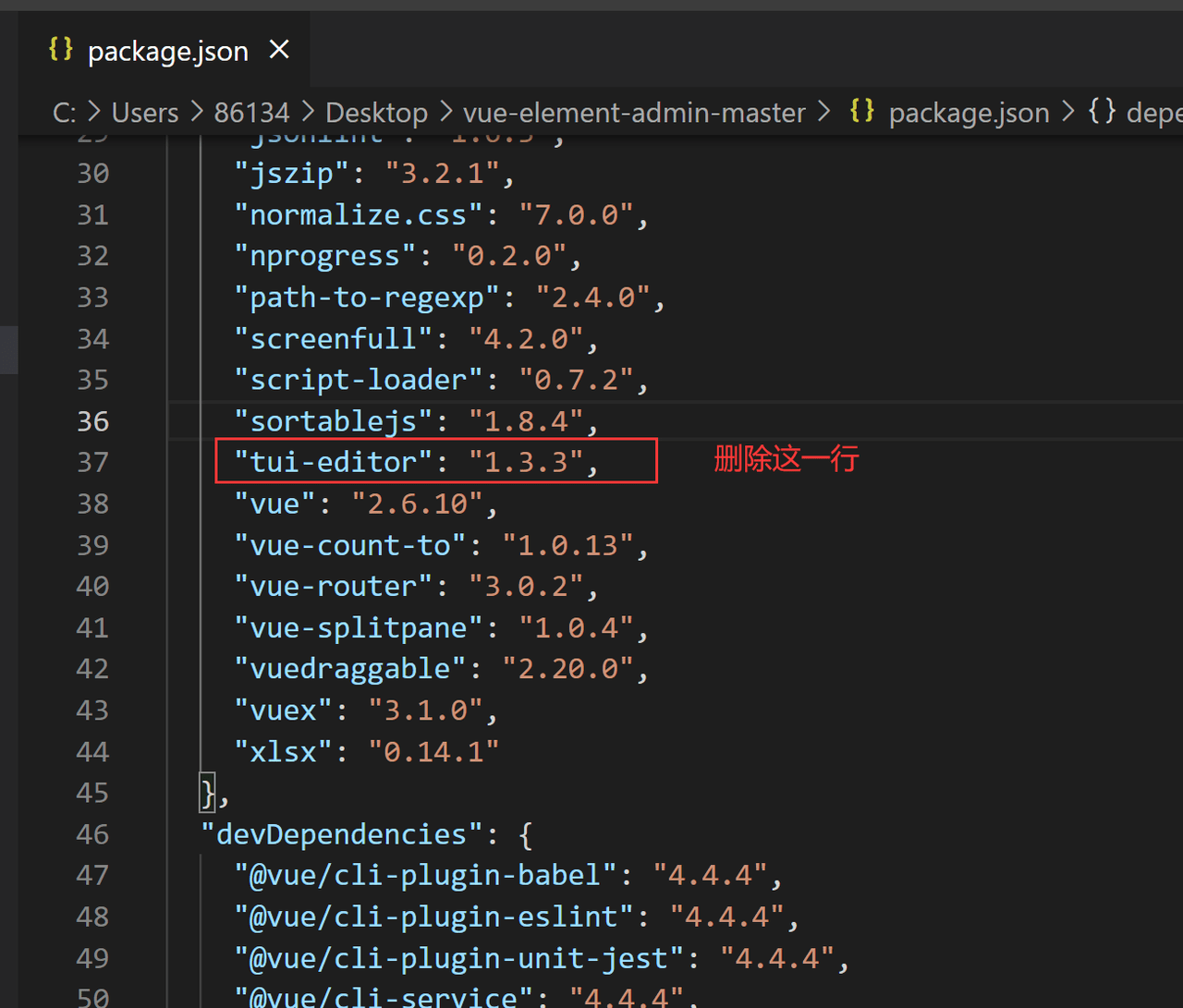Click the "vue" key on line 38
This screenshot has height=1008, width=1183.
tap(276, 504)
